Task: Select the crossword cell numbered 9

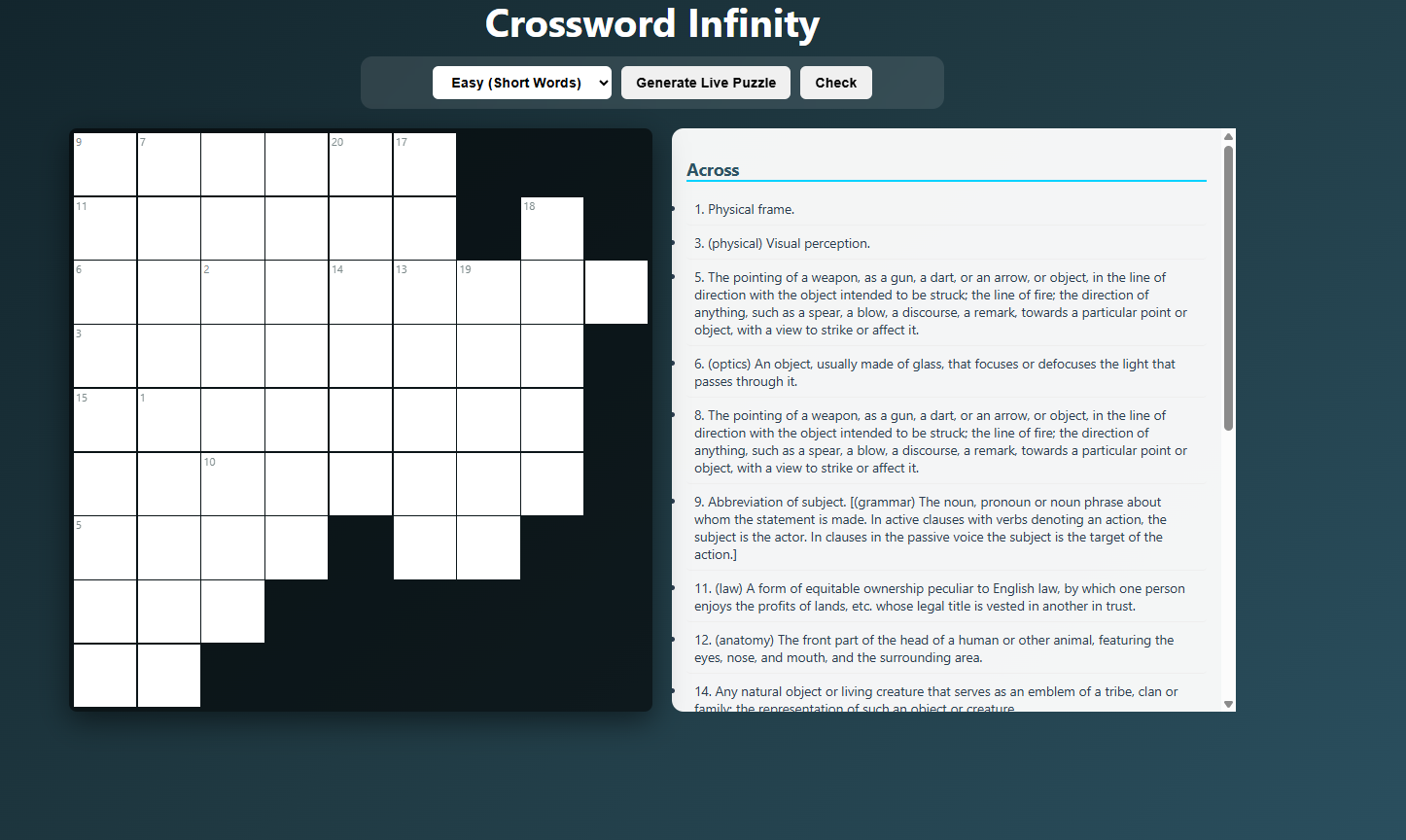Action: click(x=105, y=164)
